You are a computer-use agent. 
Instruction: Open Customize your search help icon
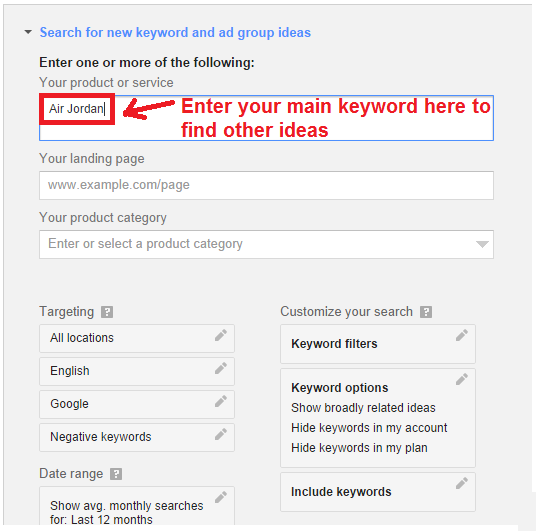point(426,312)
